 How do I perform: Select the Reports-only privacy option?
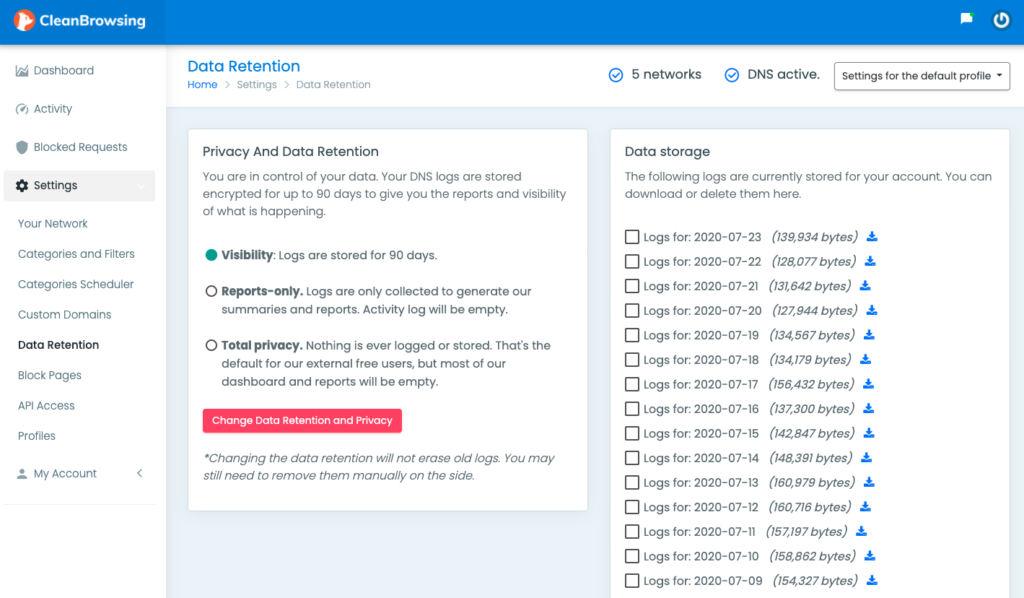(210, 292)
